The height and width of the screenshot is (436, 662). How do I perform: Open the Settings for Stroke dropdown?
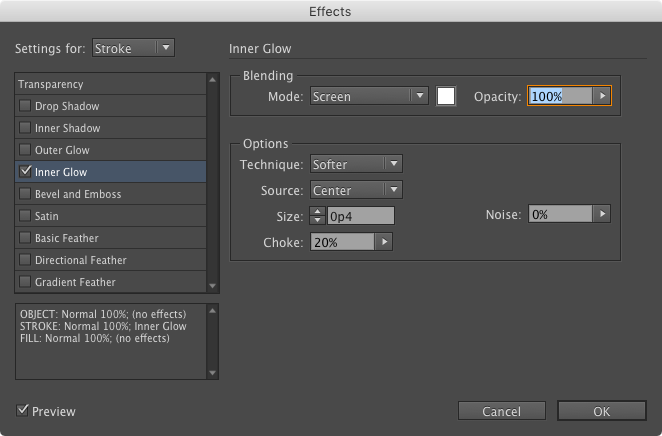coord(133,48)
